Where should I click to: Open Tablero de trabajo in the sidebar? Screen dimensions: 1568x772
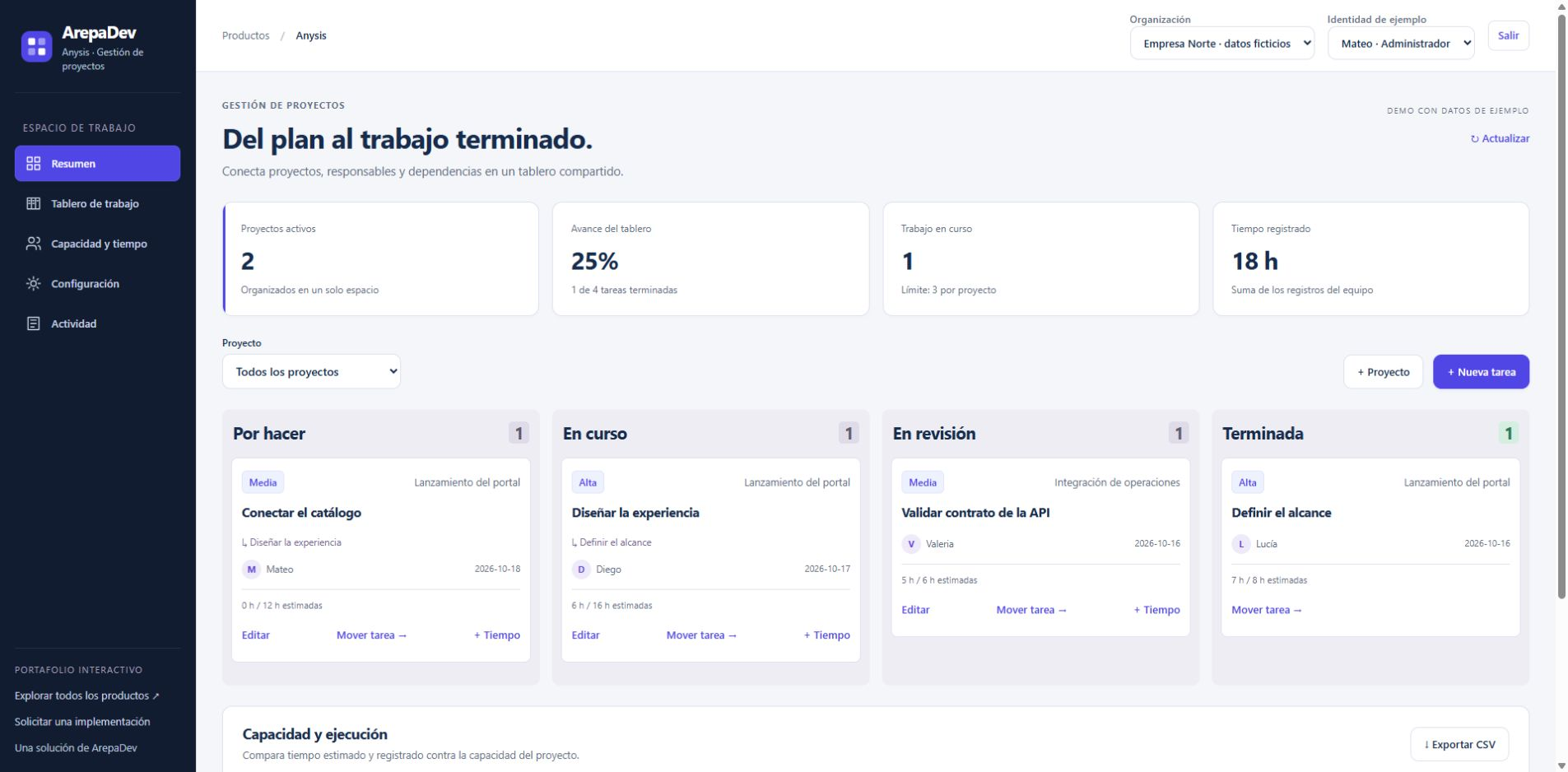pos(97,203)
